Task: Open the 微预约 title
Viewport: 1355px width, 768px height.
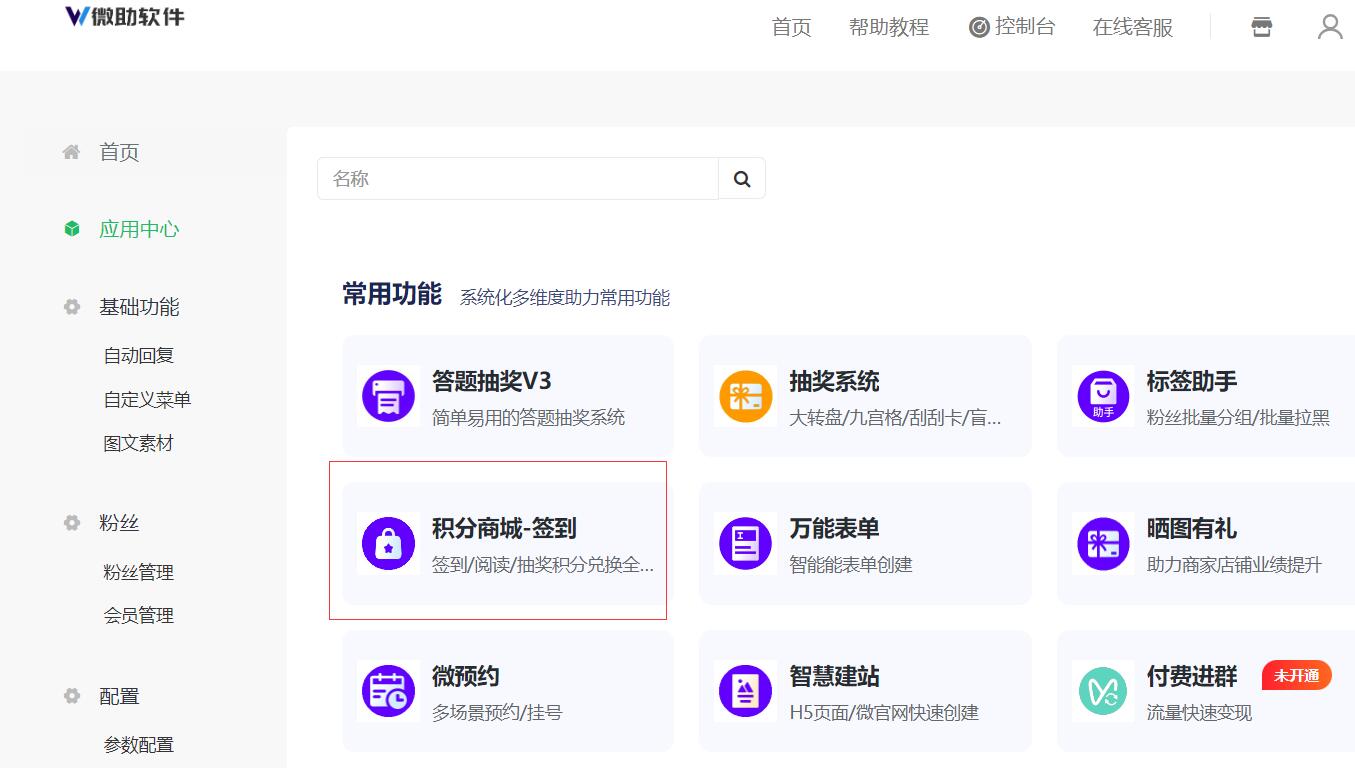Action: (x=465, y=676)
